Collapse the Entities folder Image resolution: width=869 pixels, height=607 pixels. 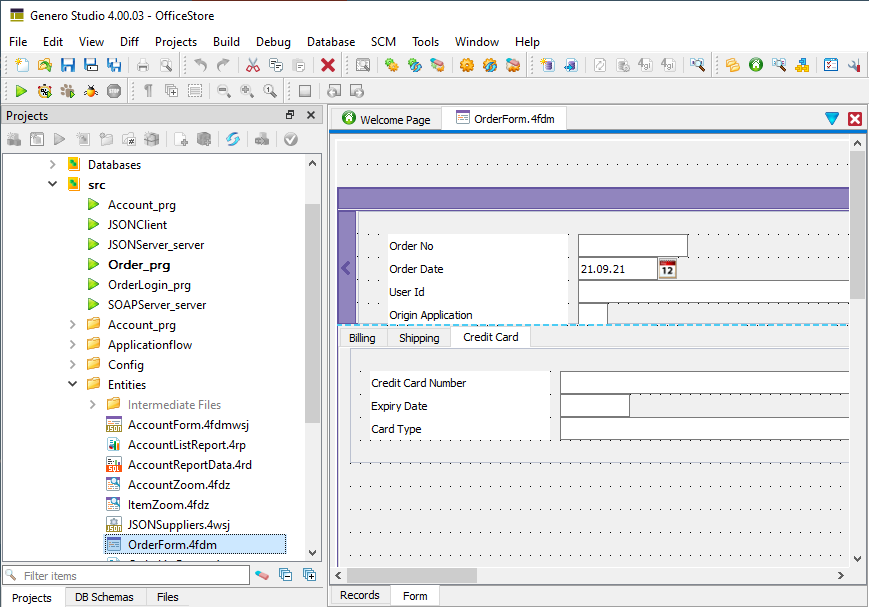pyautogui.click(x=72, y=383)
